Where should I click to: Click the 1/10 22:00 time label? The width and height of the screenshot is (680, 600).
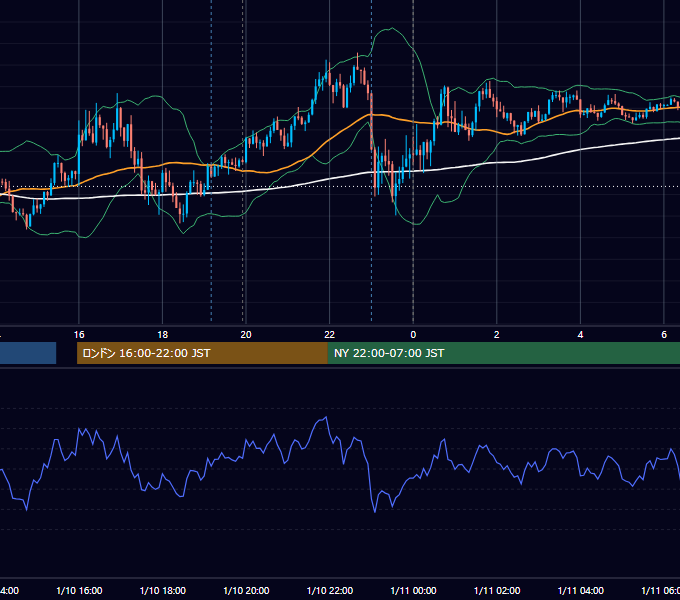(330, 591)
